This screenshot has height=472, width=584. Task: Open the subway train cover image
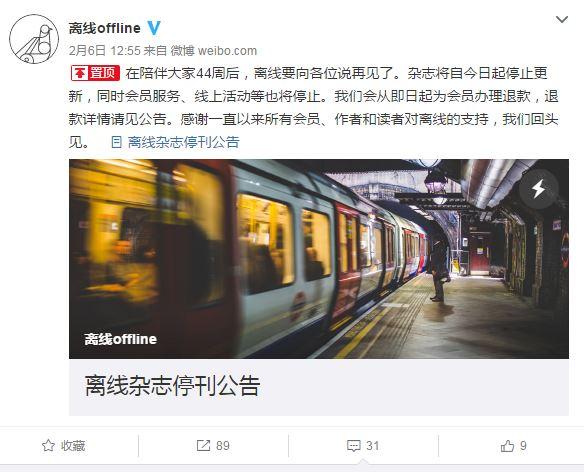pyautogui.click(x=319, y=259)
